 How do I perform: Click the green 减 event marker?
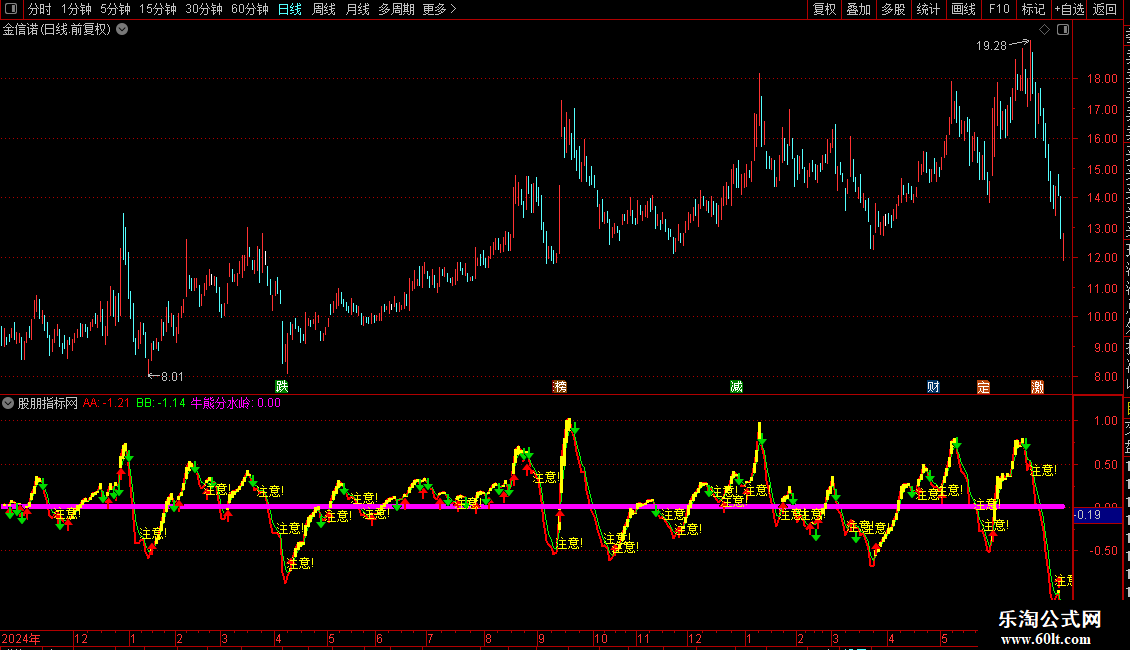coord(736,387)
